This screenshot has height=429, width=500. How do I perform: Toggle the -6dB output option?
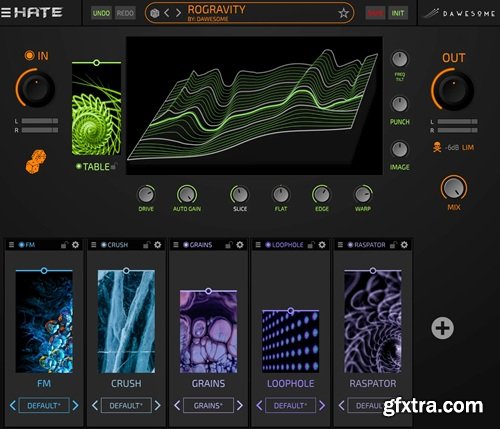coord(452,147)
